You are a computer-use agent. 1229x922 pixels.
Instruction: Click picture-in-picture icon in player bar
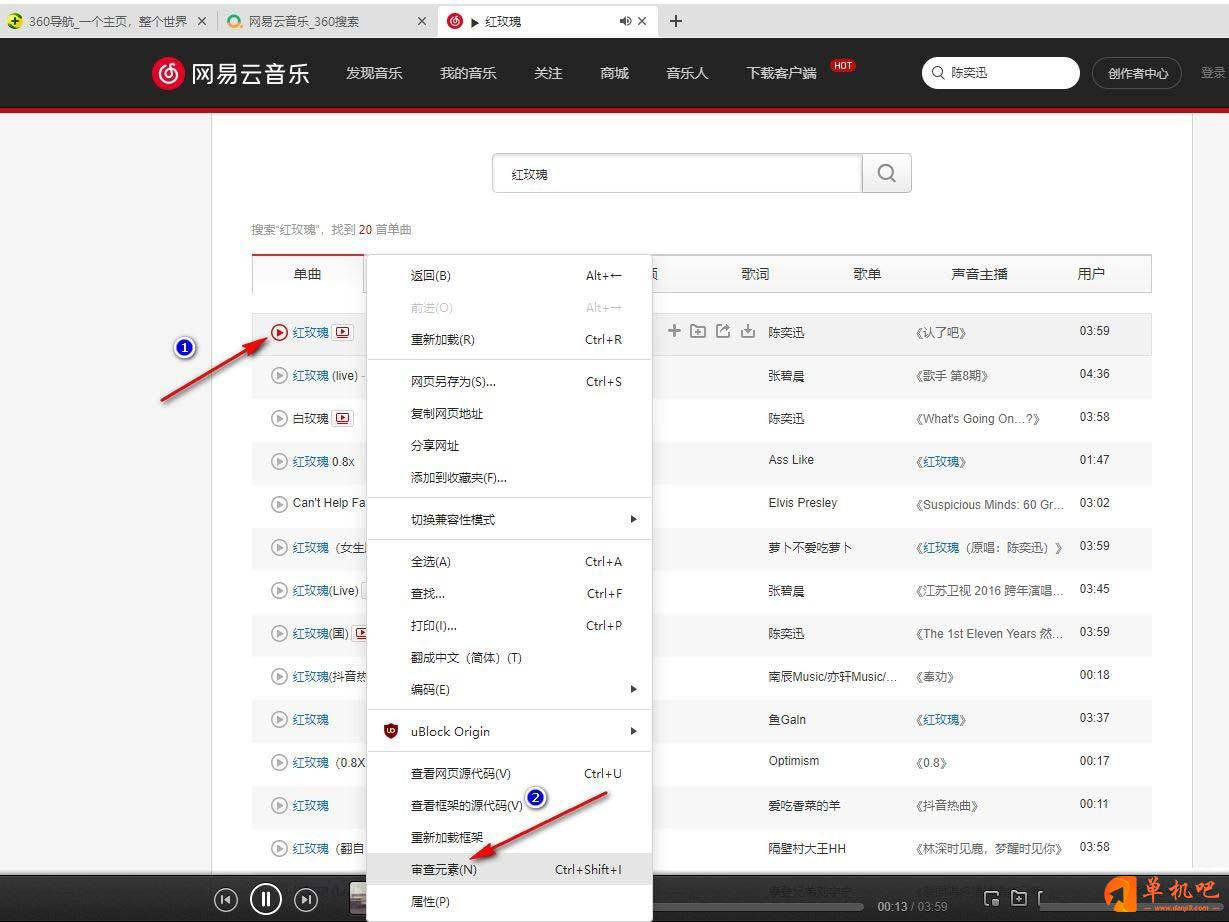[991, 898]
